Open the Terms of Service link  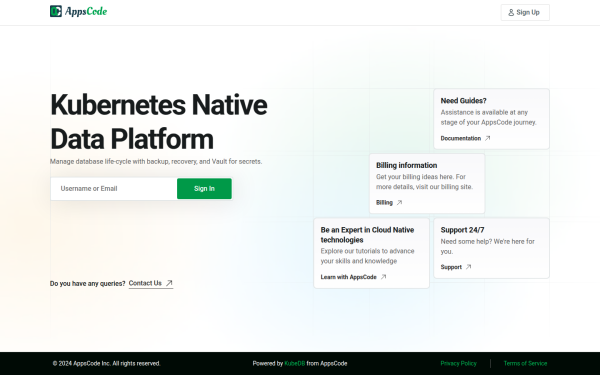(525, 364)
